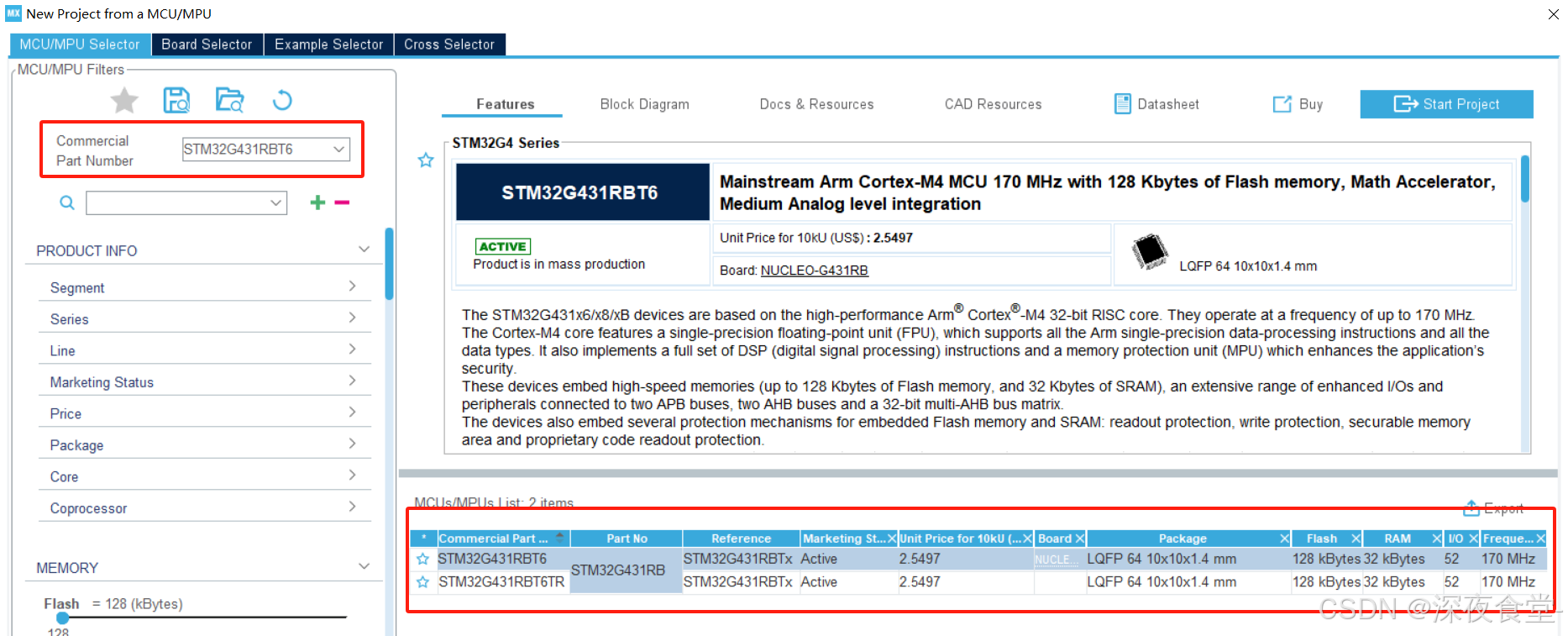
Task: Expand the Package filter
Action: pos(353,444)
